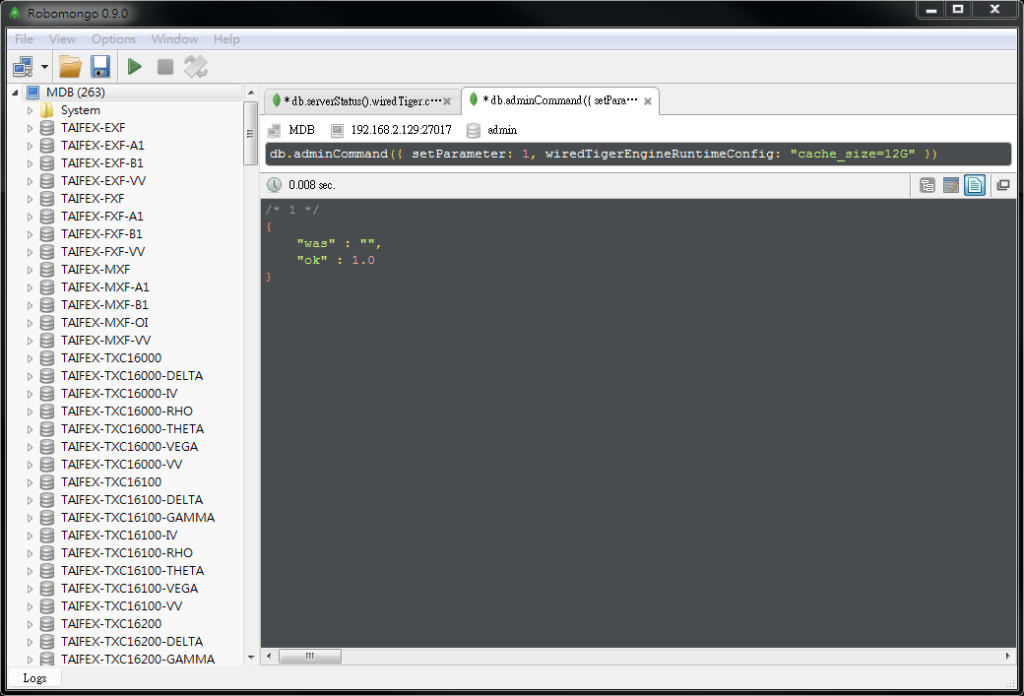Screen dimensions: 1024x696
Task: Click the results horizontal scrollbar thumb
Action: coord(310,656)
